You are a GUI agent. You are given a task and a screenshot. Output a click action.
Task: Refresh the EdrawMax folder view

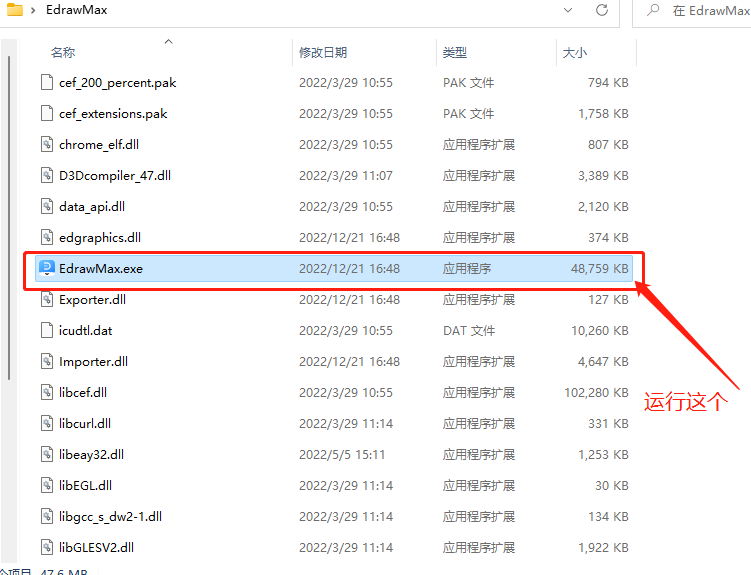pyautogui.click(x=602, y=10)
